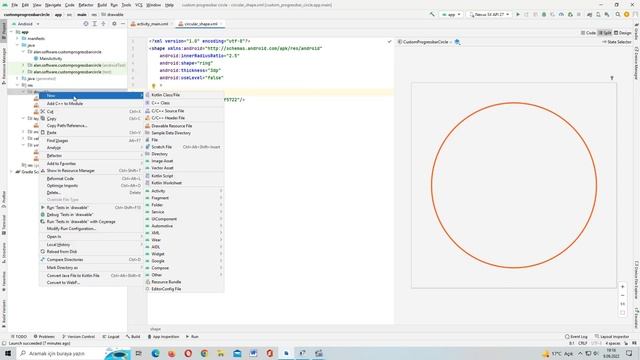Expand the Refactor submenu in context menu
The width and height of the screenshot is (640, 360).
(91, 156)
